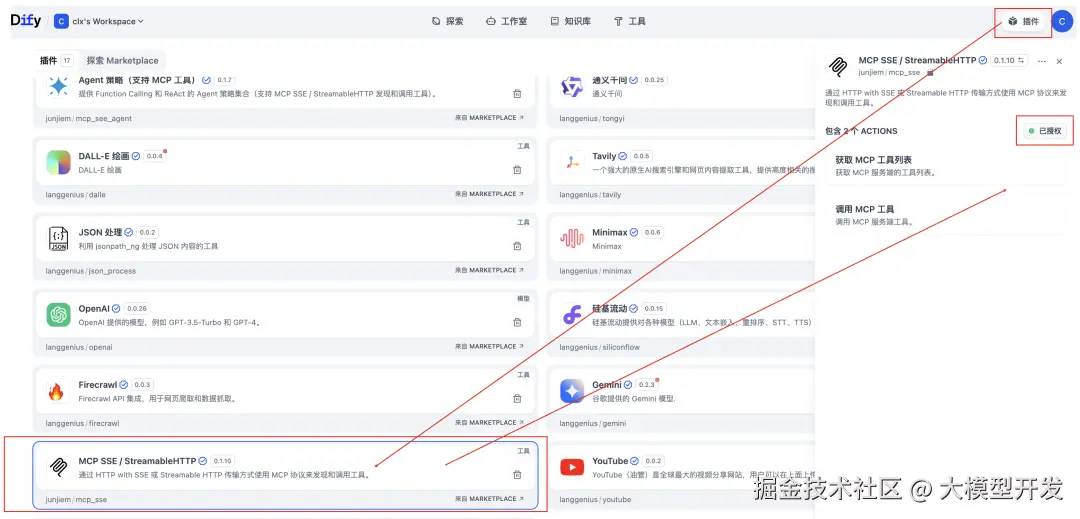Open 来自 MARKETPLACE link on OpenAI card
This screenshot has height=519, width=1080.
click(489, 346)
